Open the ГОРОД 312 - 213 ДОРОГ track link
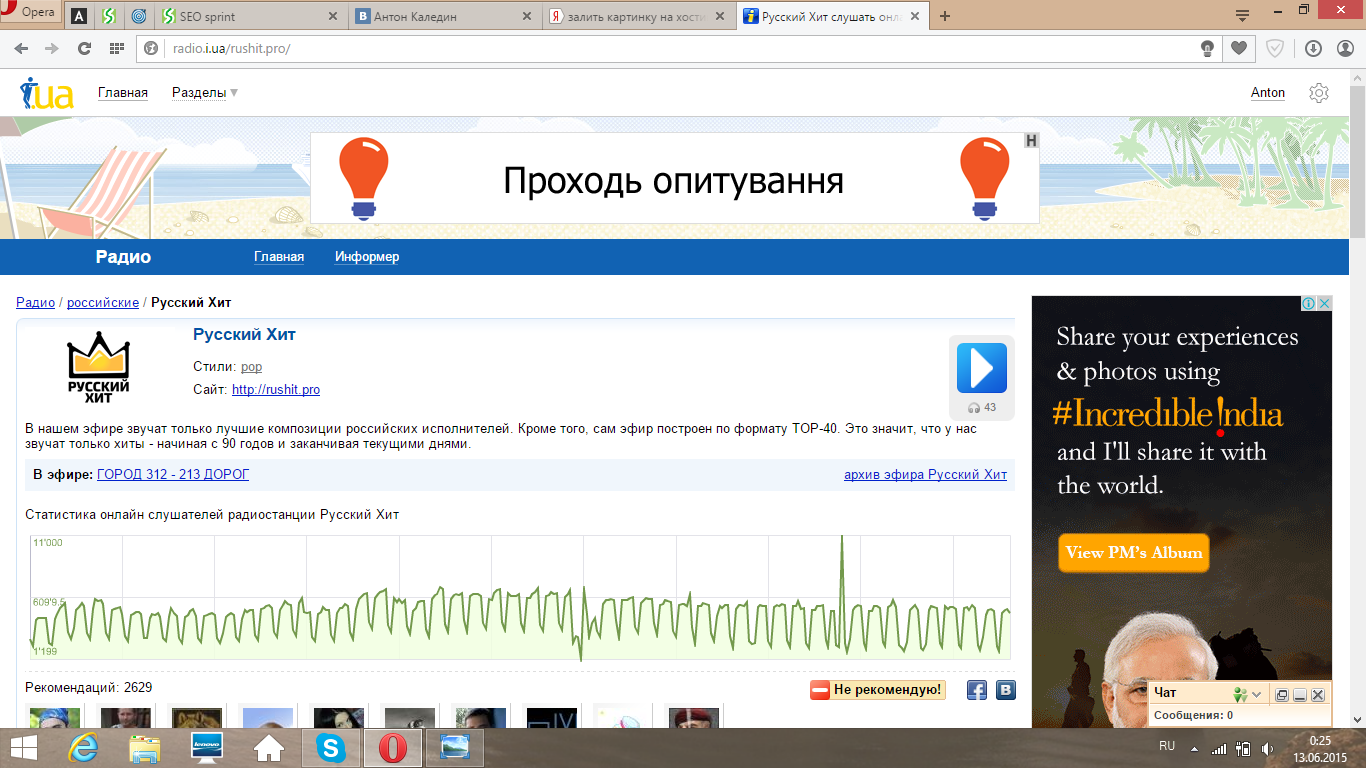 [x=173, y=474]
